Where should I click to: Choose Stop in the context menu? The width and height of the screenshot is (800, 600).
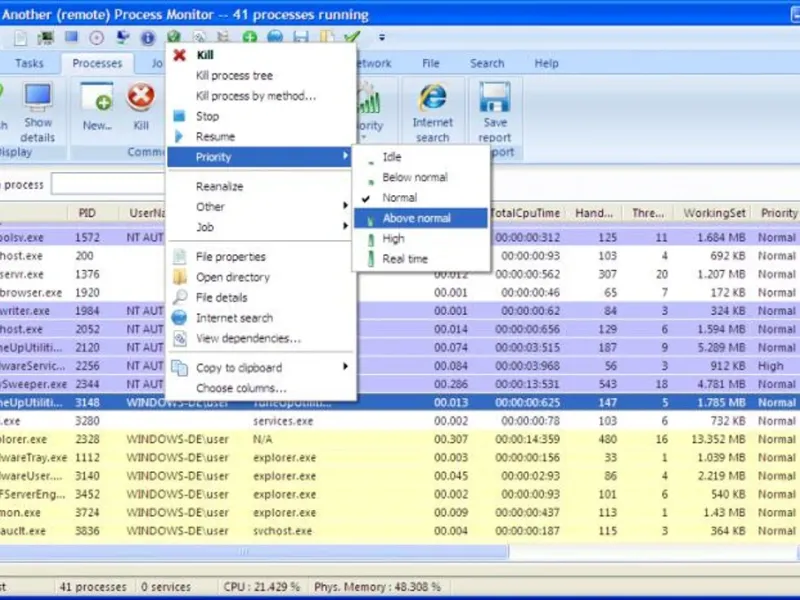(x=260, y=116)
